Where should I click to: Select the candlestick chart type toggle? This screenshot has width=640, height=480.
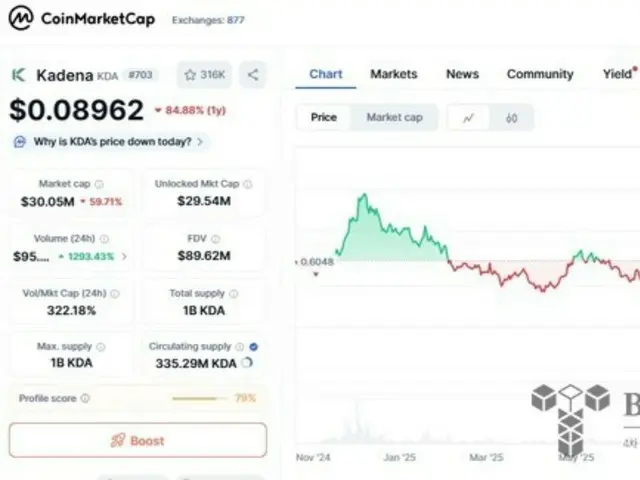pos(511,118)
